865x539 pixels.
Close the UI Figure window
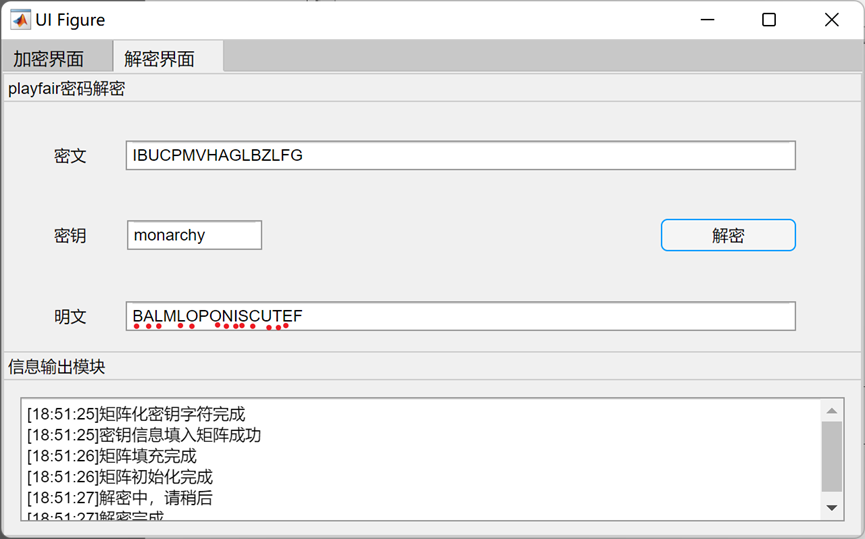tap(831, 20)
